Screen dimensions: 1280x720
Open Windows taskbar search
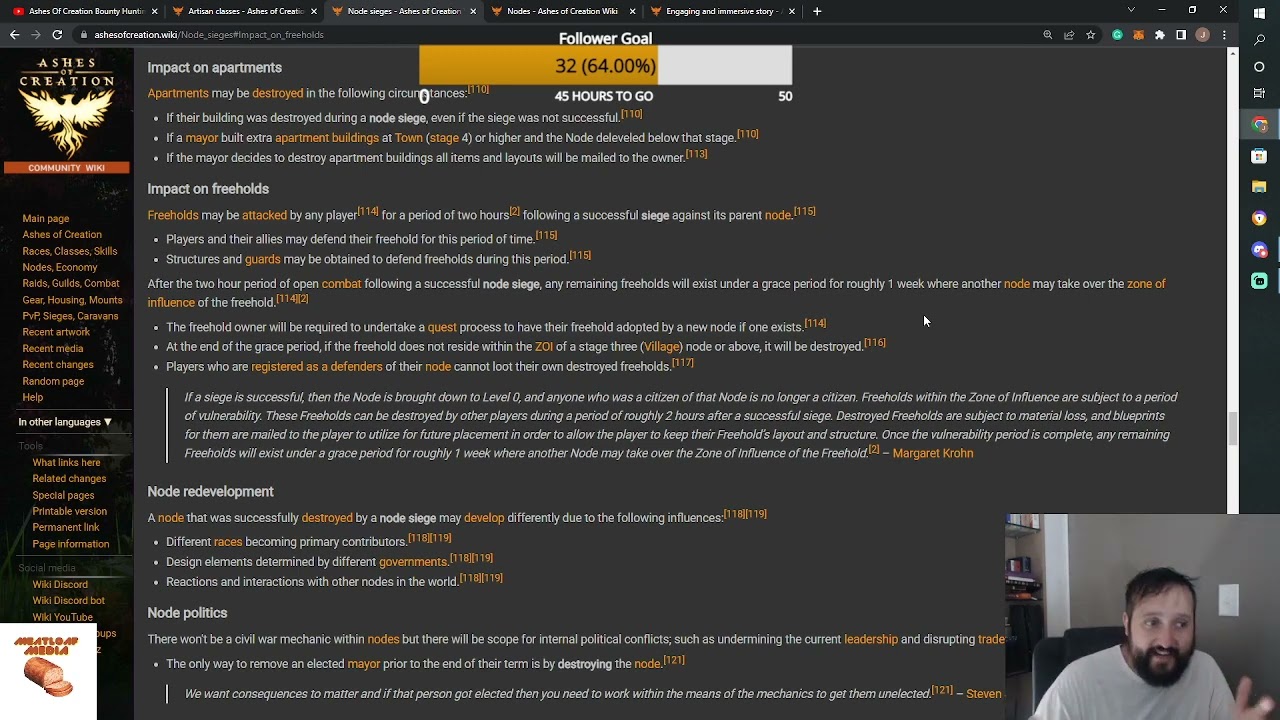point(1259,40)
